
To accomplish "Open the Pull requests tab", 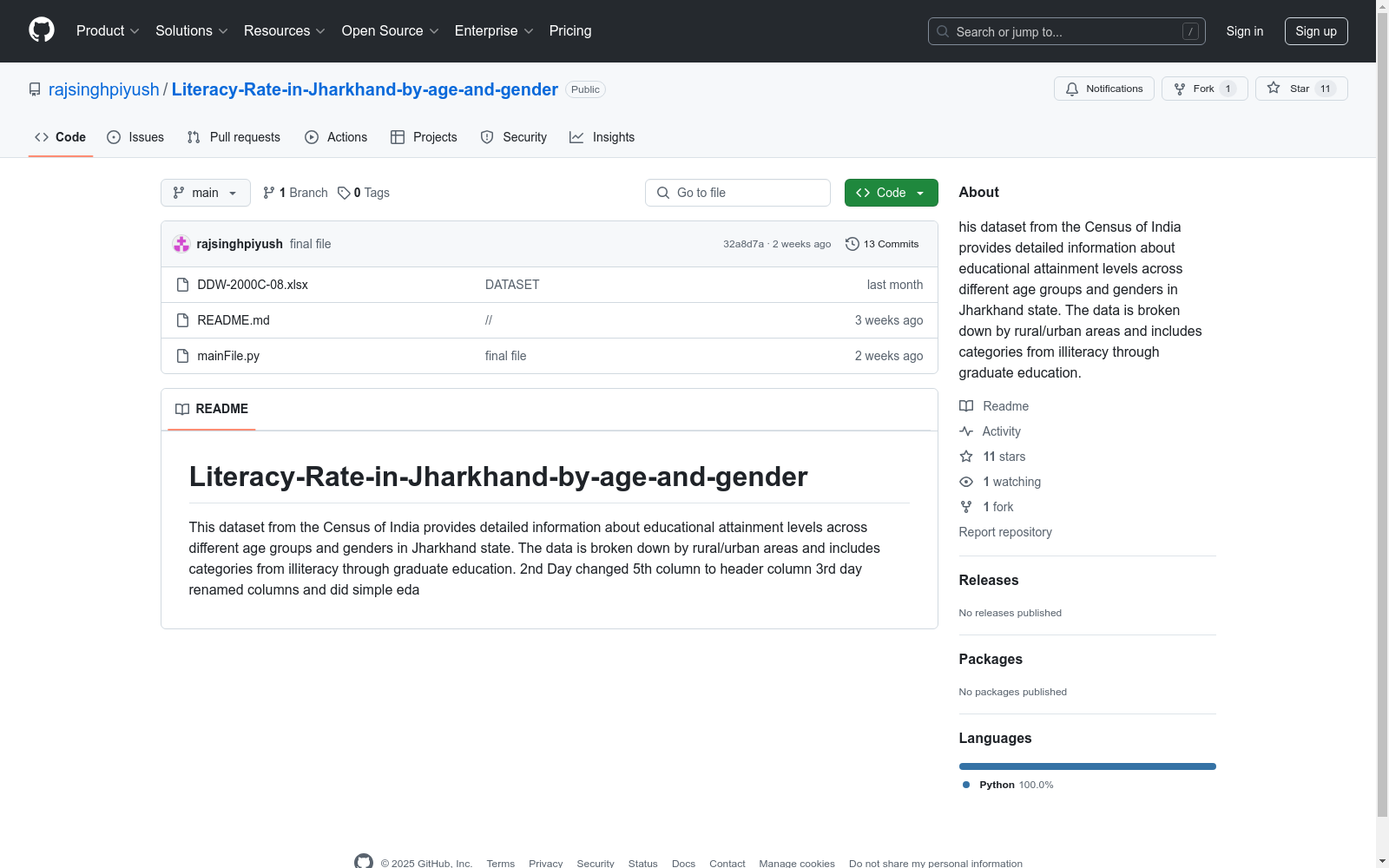I will [x=234, y=137].
